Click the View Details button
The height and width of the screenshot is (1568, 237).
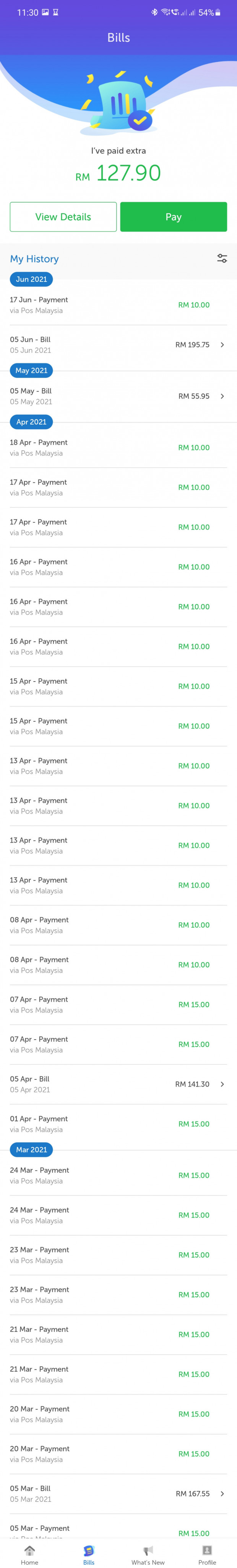[x=63, y=217]
